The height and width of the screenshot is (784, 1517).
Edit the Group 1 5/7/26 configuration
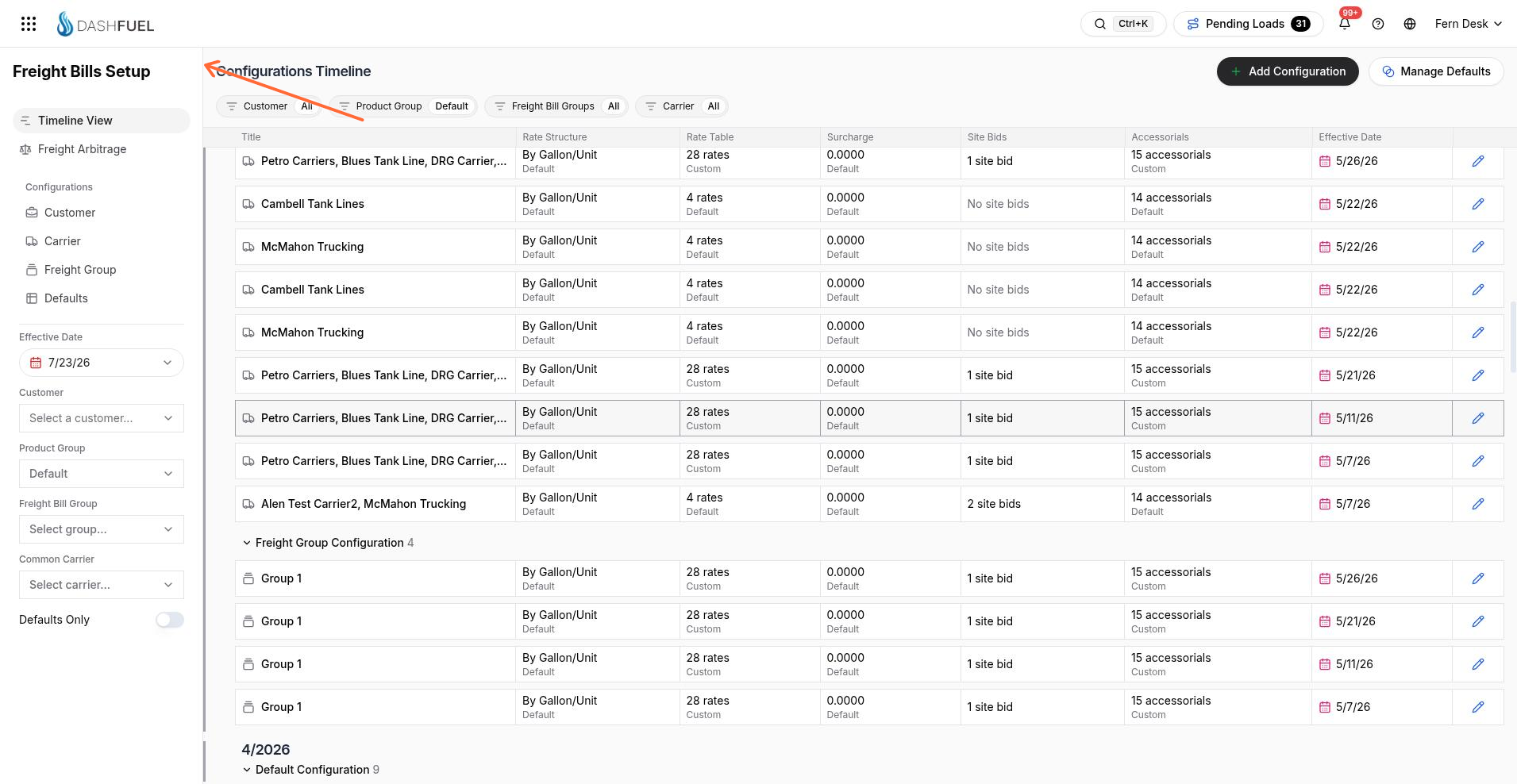(x=1478, y=707)
